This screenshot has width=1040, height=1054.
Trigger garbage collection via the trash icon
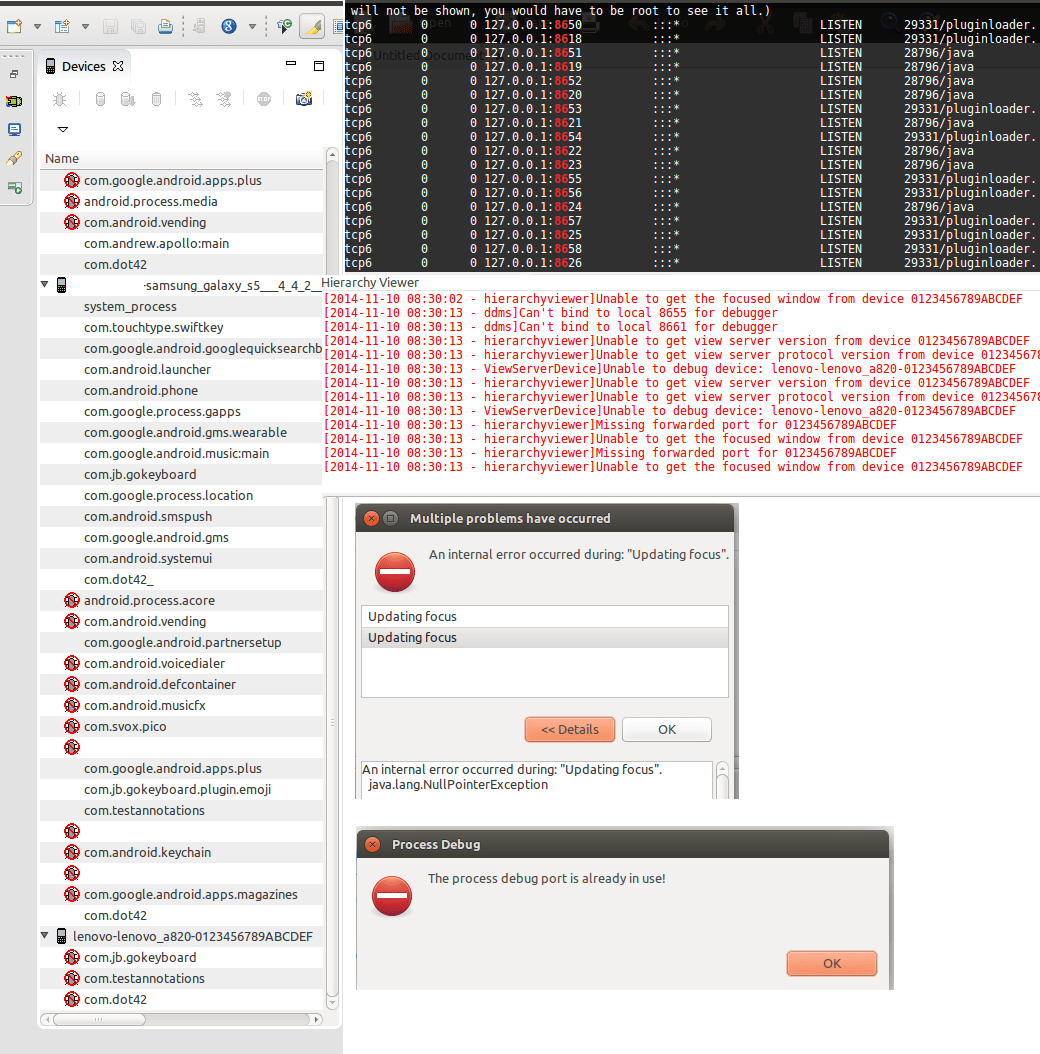coord(157,99)
